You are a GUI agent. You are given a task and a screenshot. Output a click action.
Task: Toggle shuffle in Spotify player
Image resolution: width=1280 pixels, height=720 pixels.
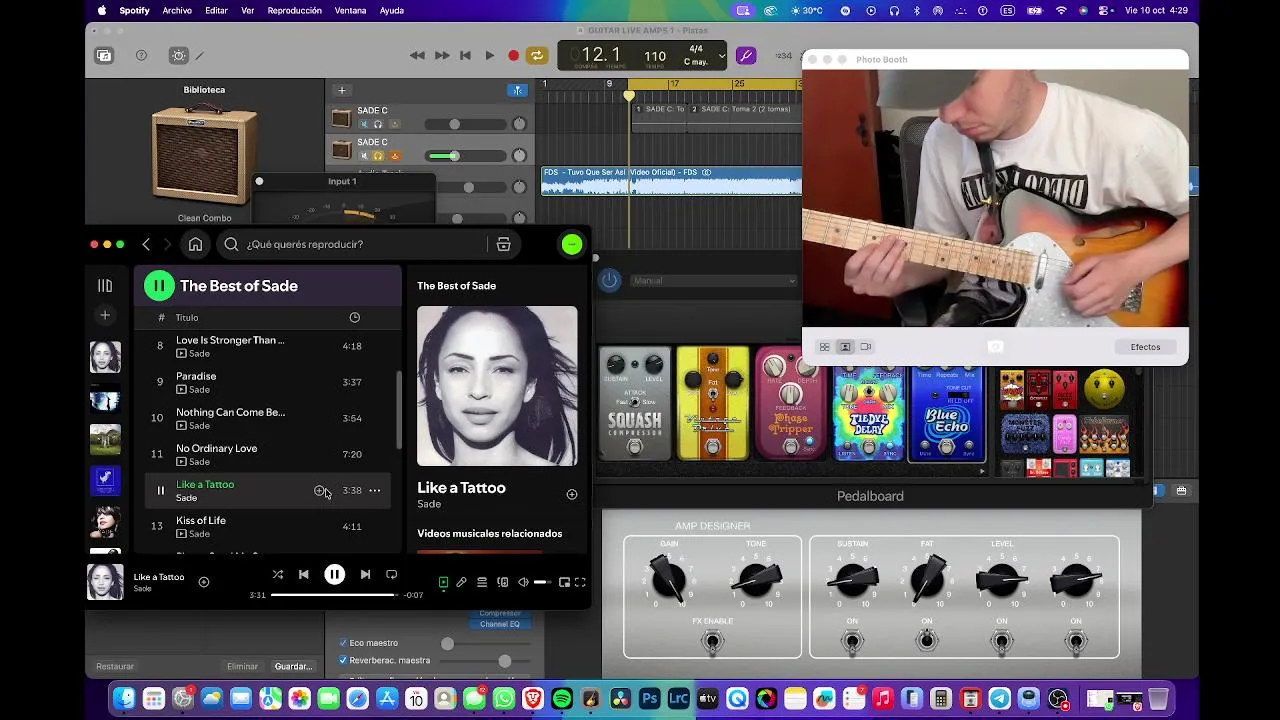click(278, 575)
